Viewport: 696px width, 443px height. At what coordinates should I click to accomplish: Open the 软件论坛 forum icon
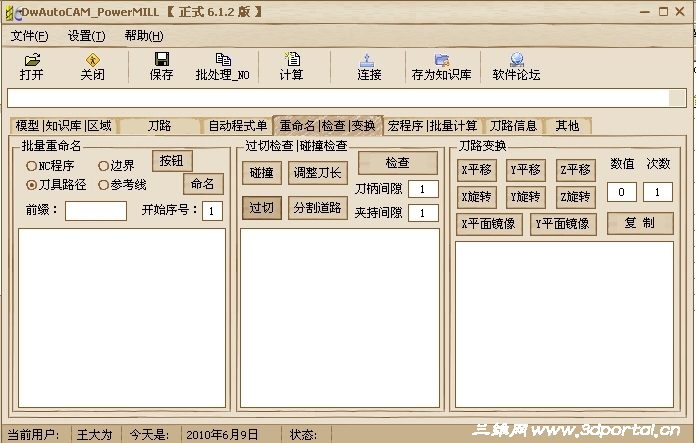pos(517,59)
